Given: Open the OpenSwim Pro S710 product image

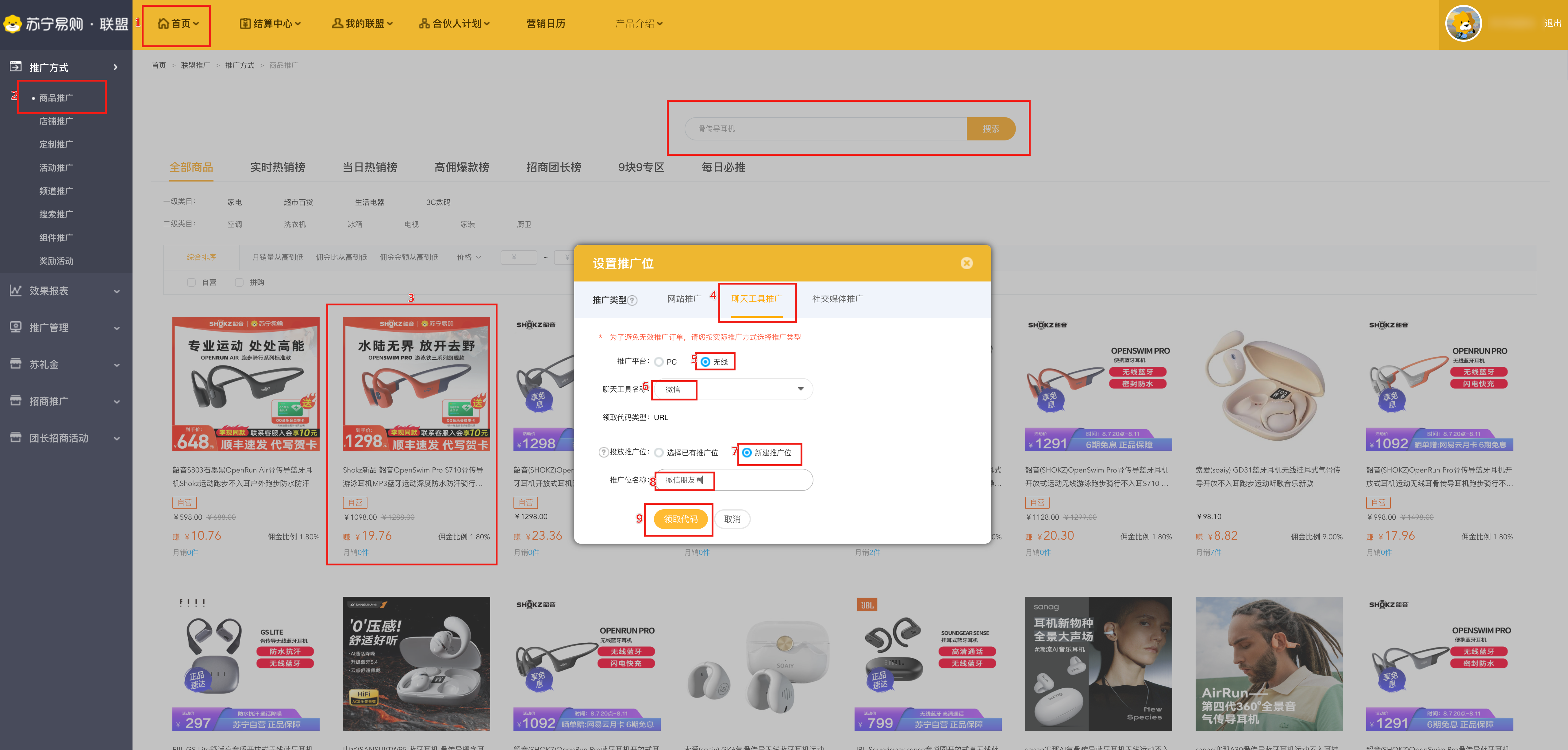Looking at the screenshot, I should pyautogui.click(x=416, y=384).
